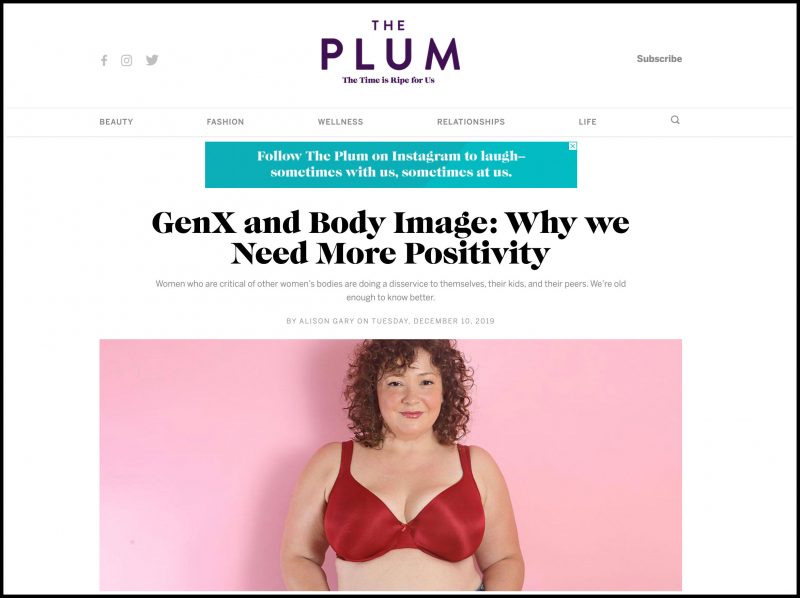Click the Twitter bird icon

tap(152, 60)
